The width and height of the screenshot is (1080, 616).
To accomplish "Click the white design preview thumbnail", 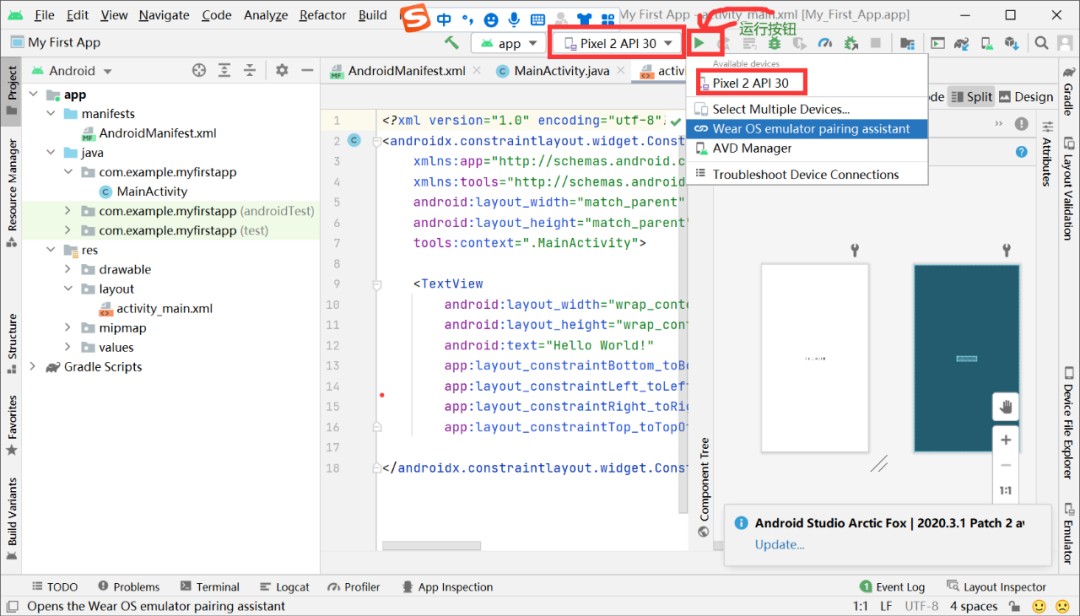I will click(x=815, y=358).
